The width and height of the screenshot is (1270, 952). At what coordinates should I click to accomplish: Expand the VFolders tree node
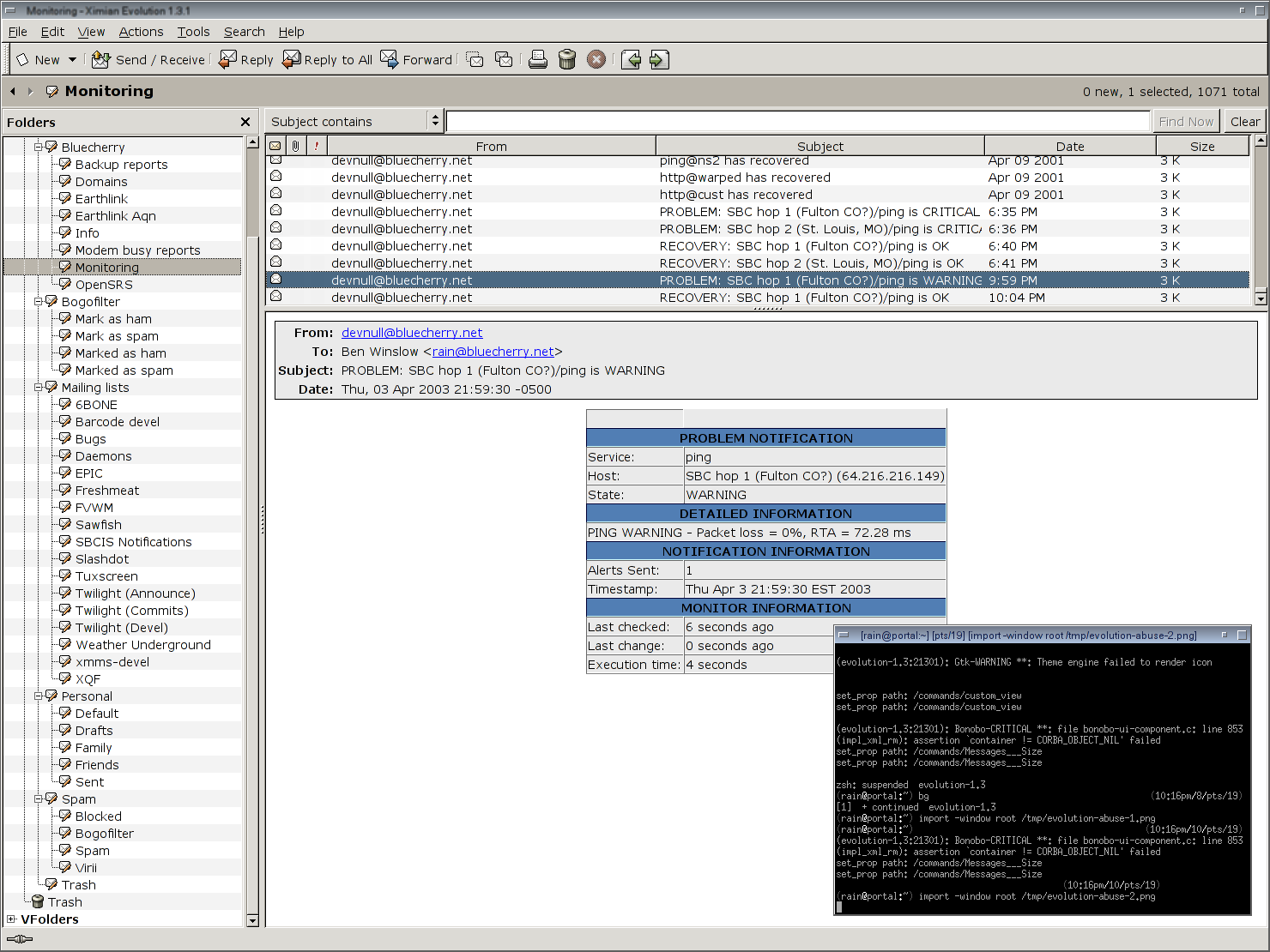tap(11, 919)
